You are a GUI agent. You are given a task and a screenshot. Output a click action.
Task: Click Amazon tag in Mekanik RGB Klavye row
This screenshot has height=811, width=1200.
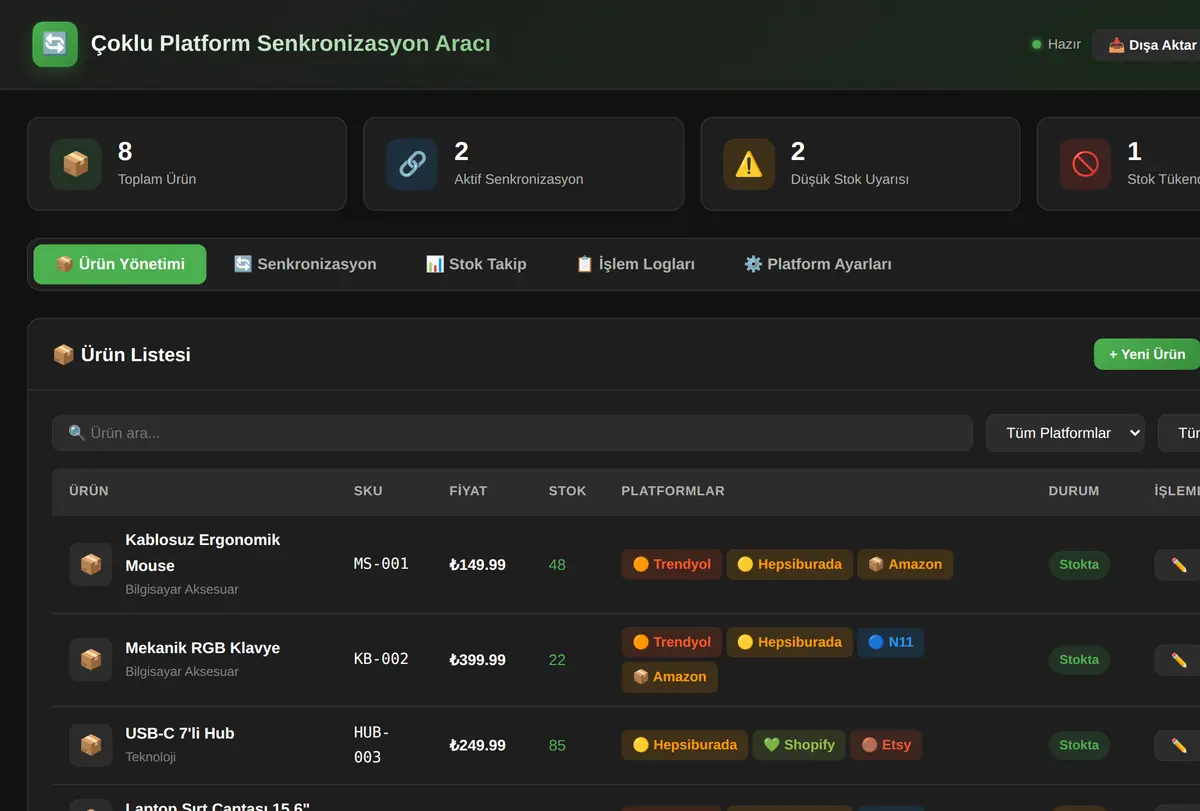(x=670, y=677)
